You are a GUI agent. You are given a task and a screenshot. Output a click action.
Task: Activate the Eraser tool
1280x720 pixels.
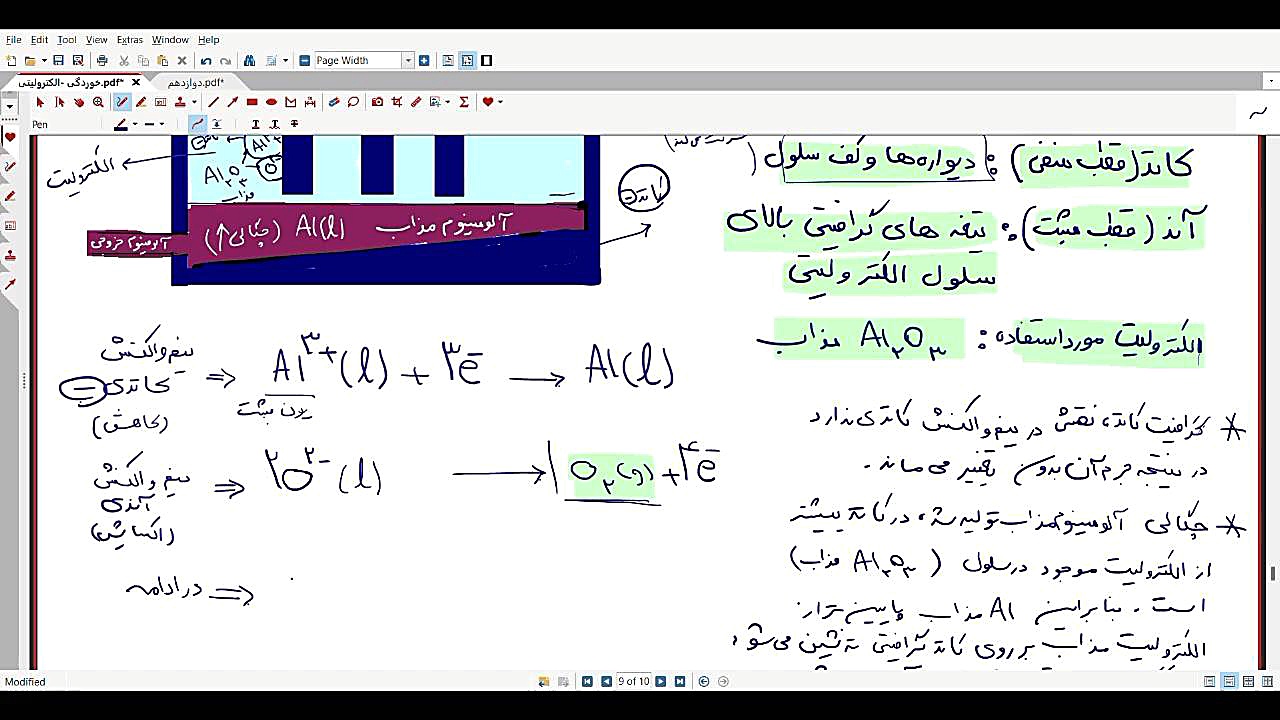334,102
